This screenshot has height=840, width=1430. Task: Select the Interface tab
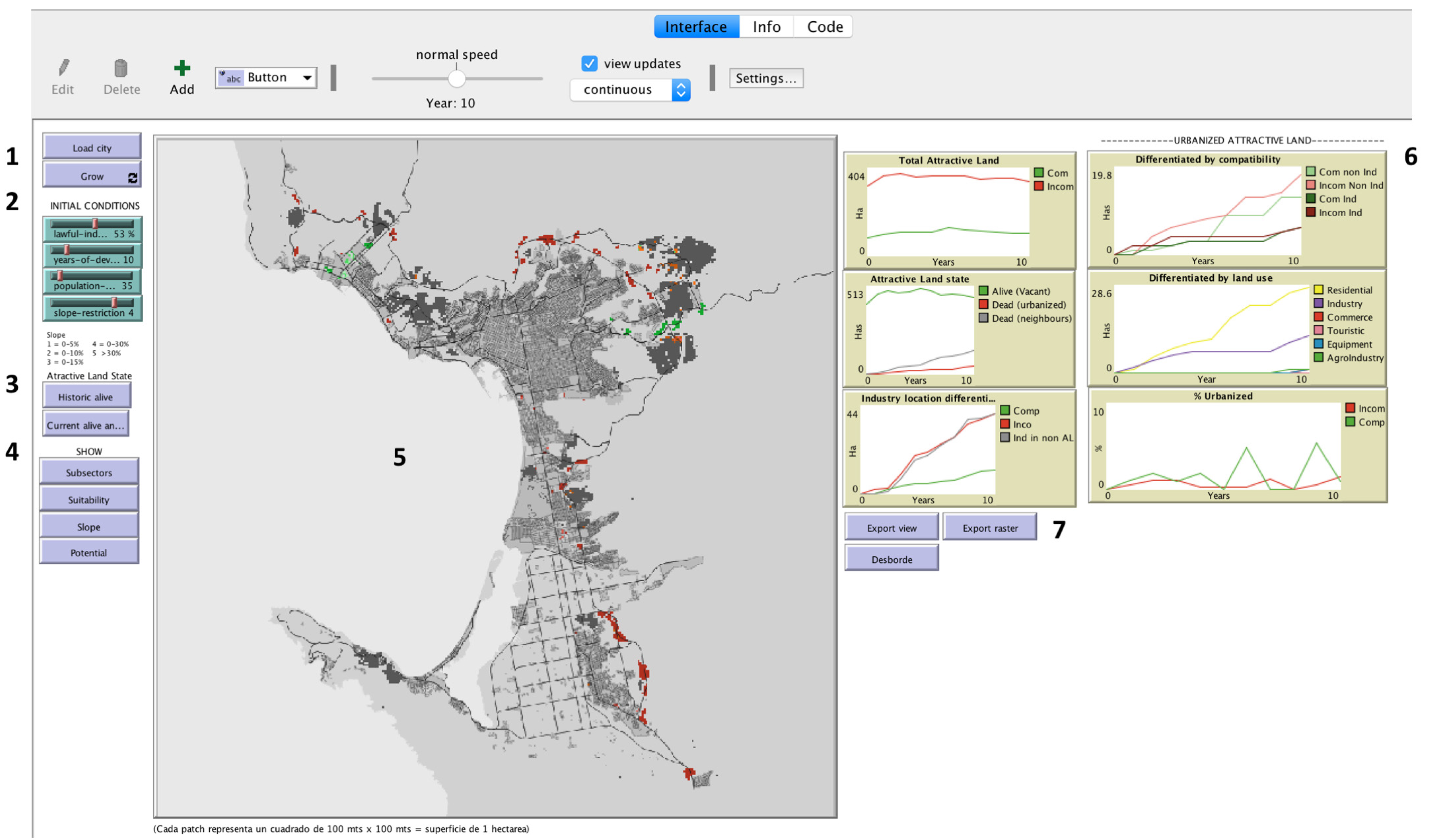click(696, 27)
